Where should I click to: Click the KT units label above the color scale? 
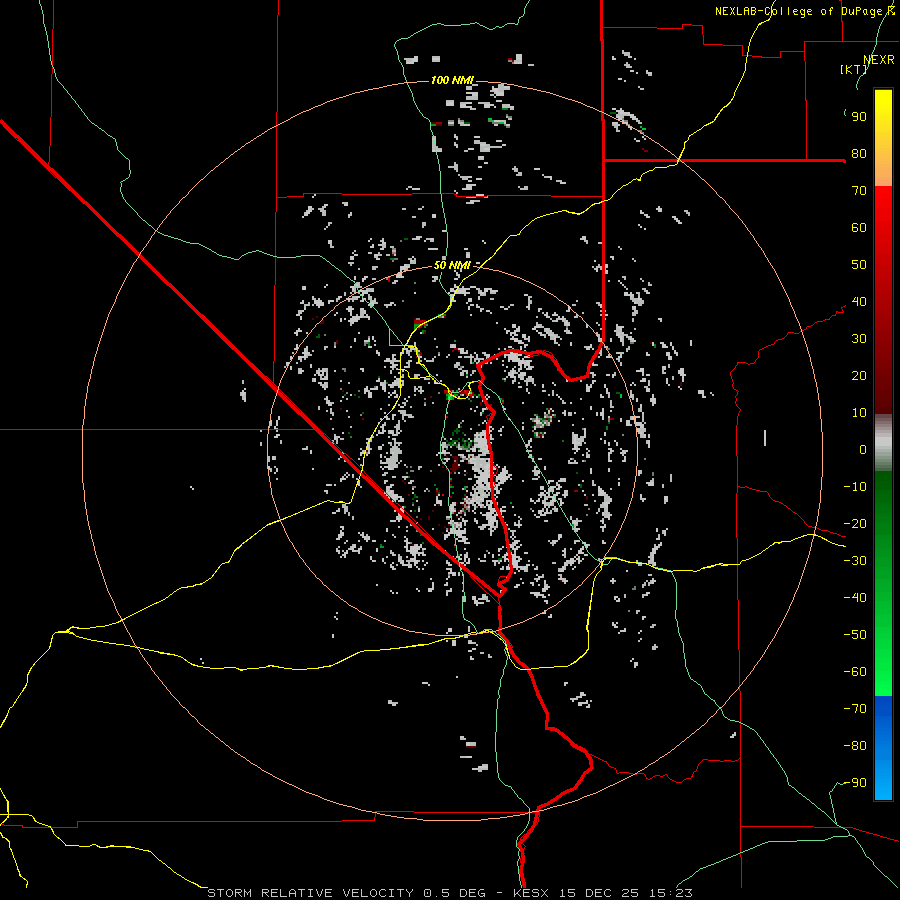click(854, 69)
